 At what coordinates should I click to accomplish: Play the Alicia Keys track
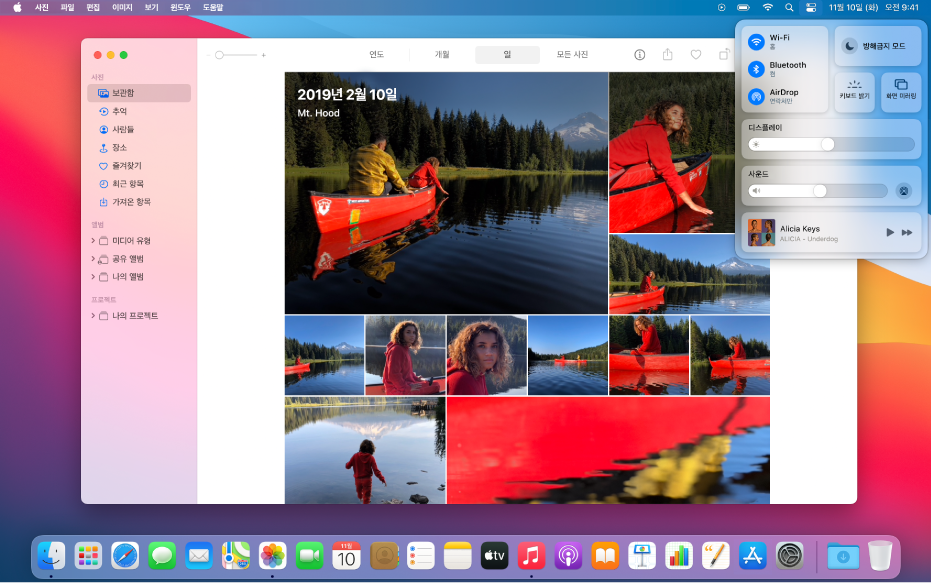tap(889, 232)
